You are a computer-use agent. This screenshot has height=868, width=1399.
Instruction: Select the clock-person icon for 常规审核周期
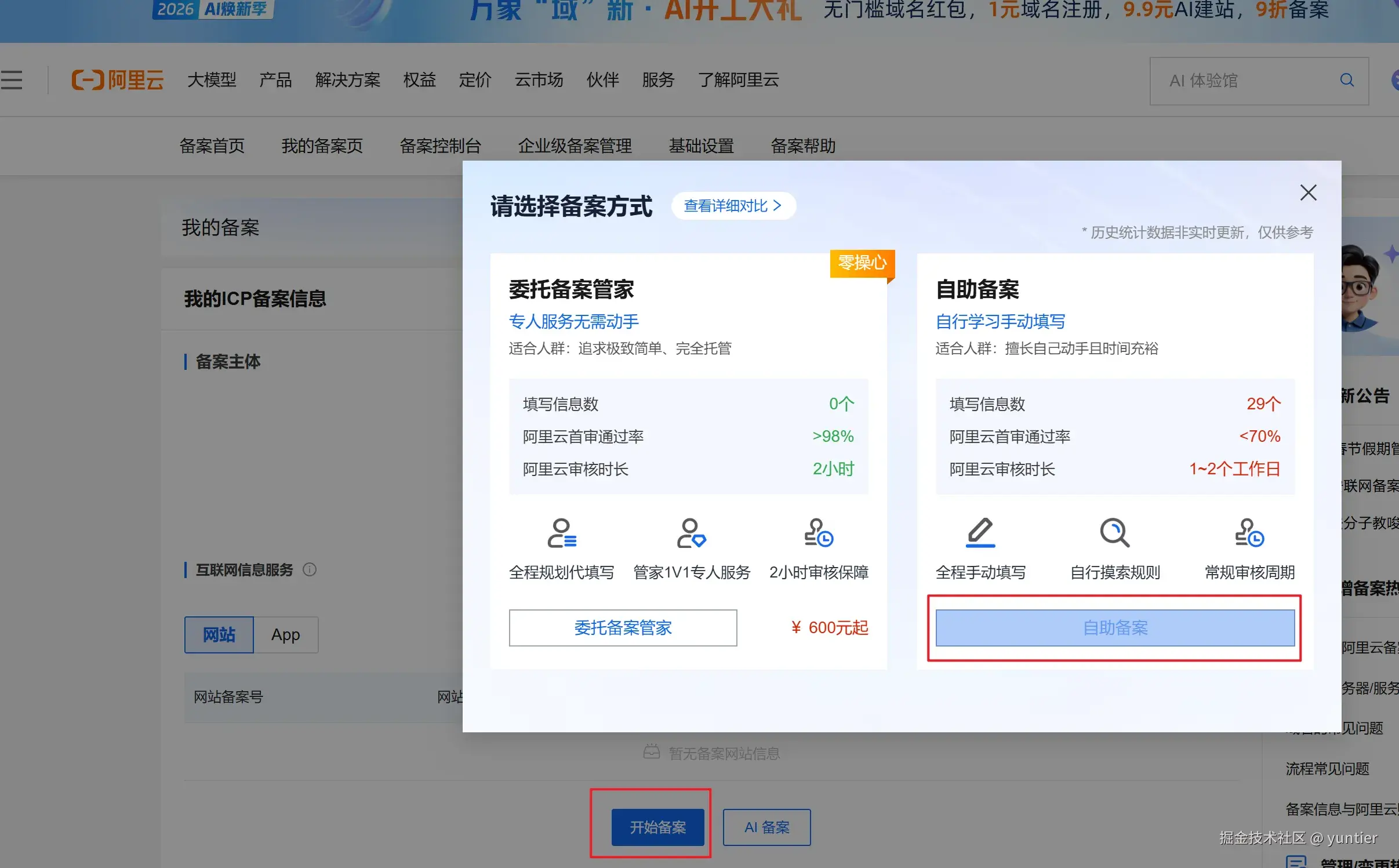click(x=1248, y=533)
